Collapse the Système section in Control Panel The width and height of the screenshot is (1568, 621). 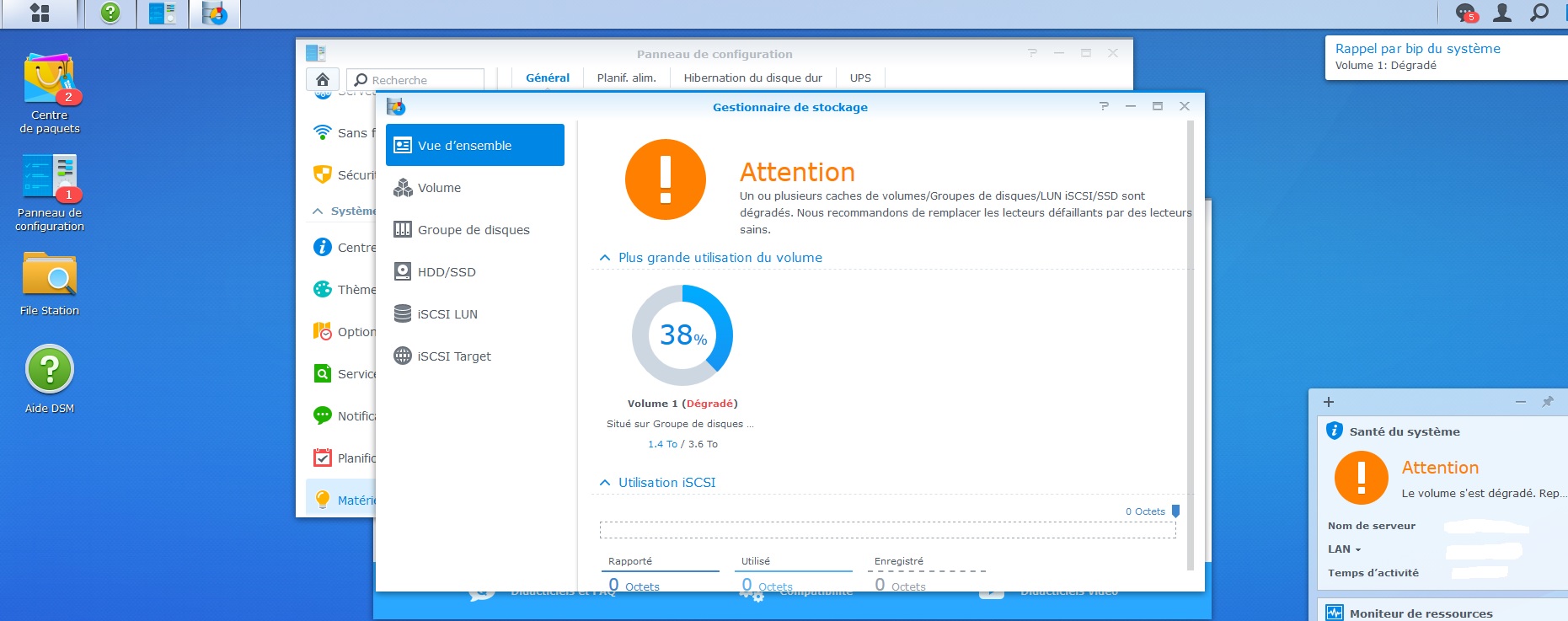pos(318,211)
